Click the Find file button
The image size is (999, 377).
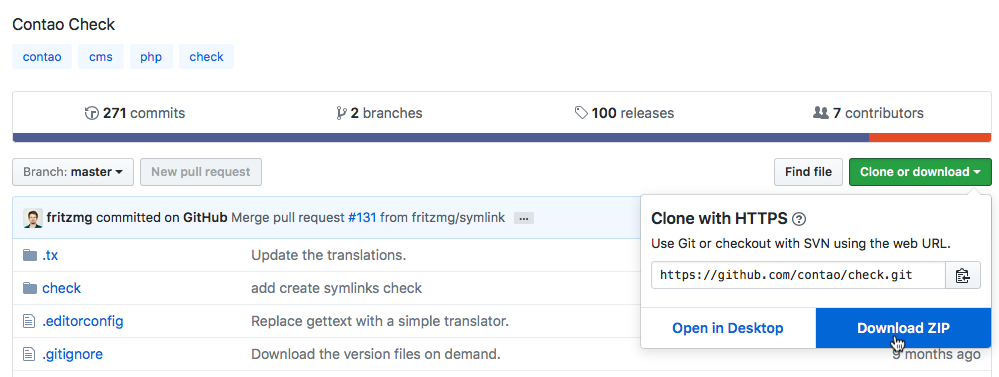pyautogui.click(x=808, y=172)
